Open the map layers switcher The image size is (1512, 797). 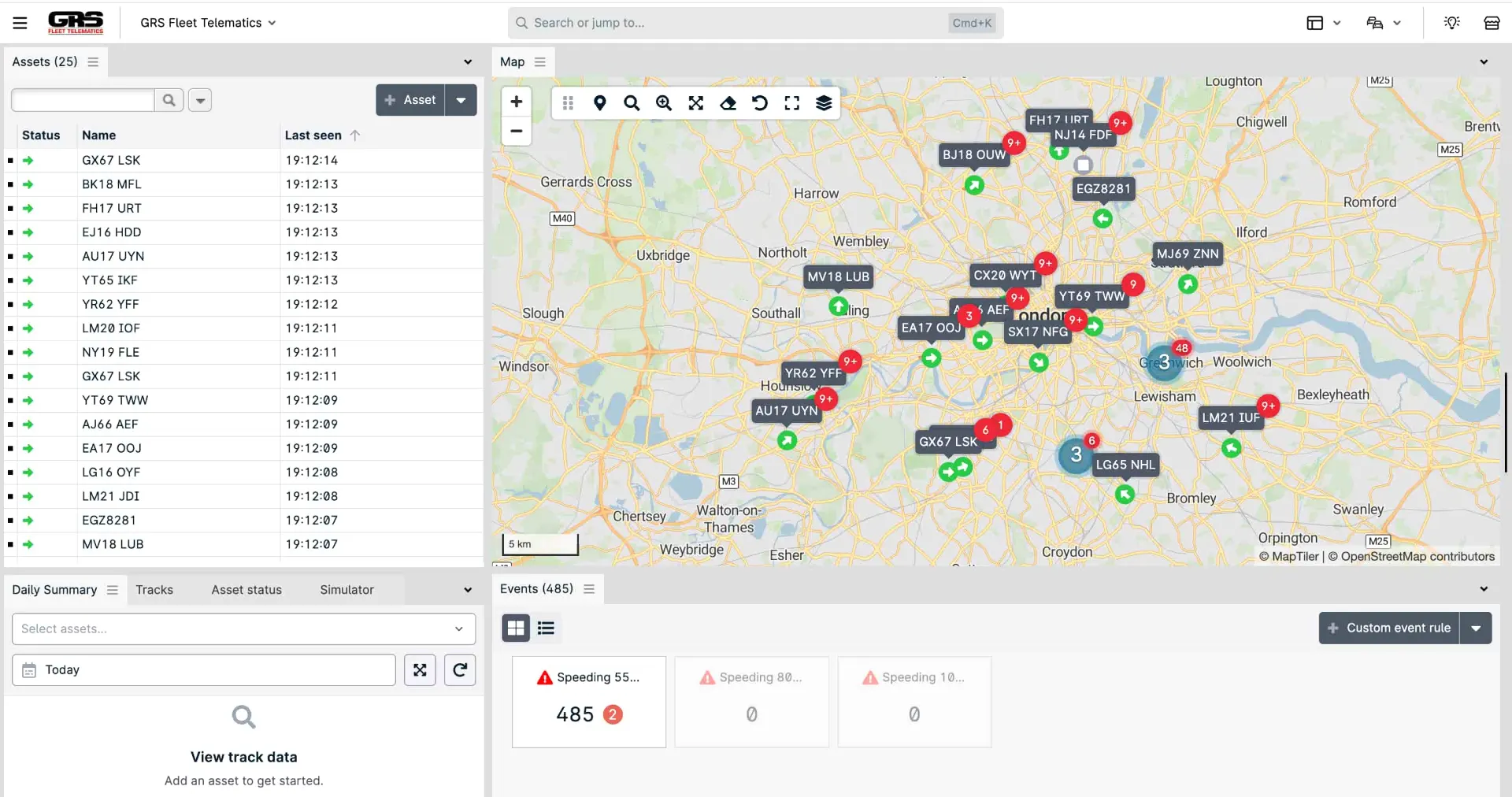click(824, 103)
